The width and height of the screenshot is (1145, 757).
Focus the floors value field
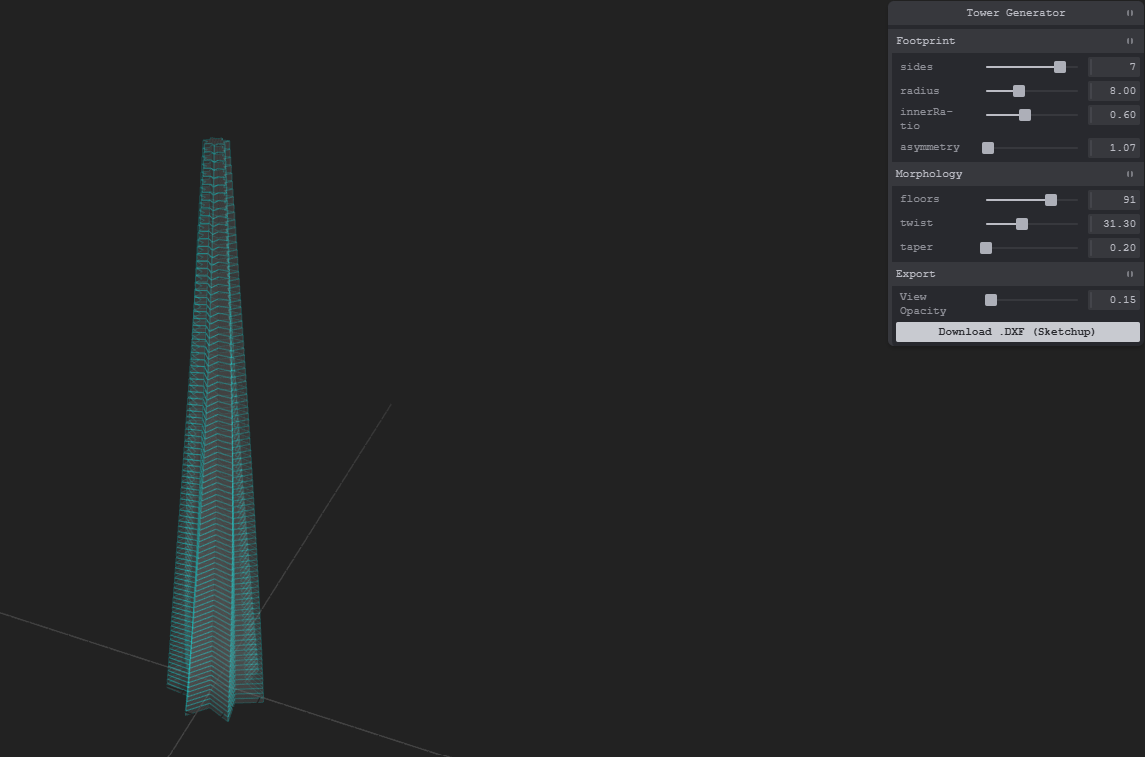coord(1114,200)
